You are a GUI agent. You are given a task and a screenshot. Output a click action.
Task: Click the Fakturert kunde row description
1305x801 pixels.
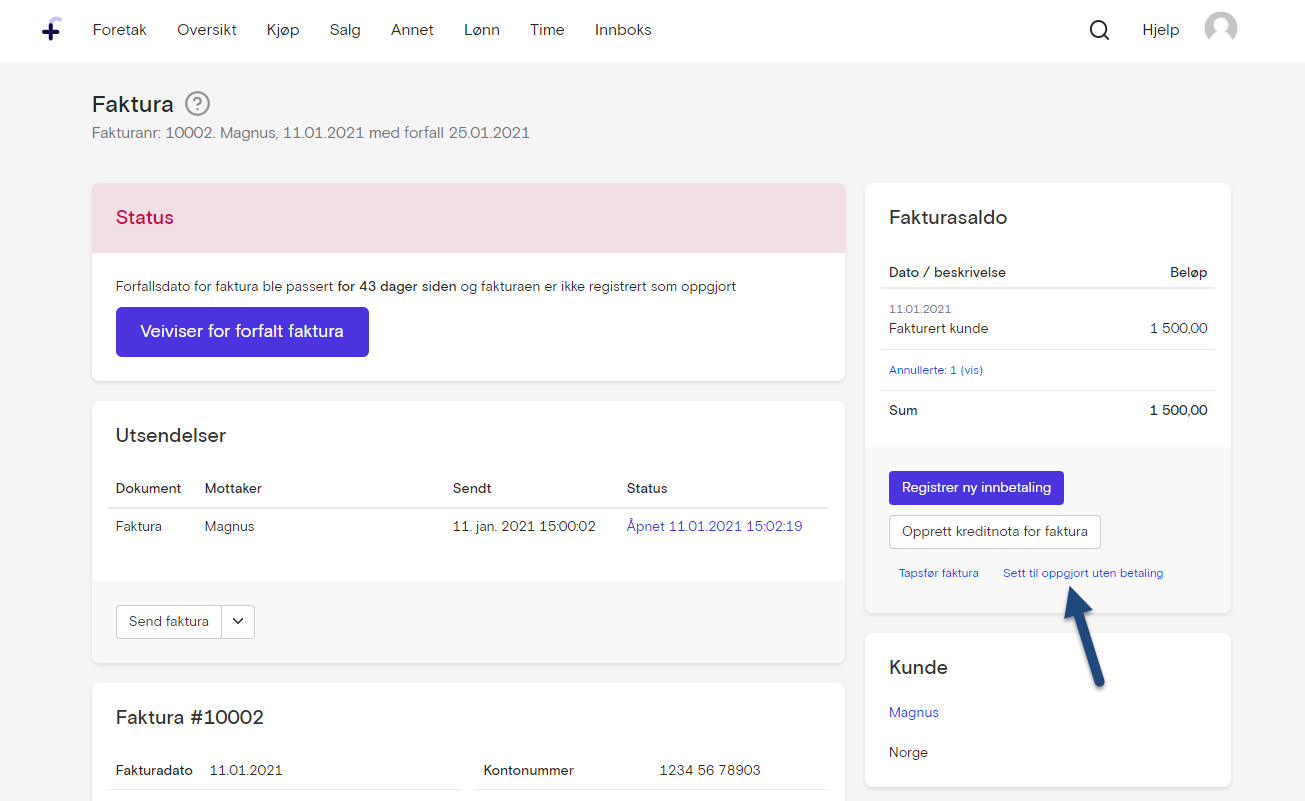click(x=938, y=328)
